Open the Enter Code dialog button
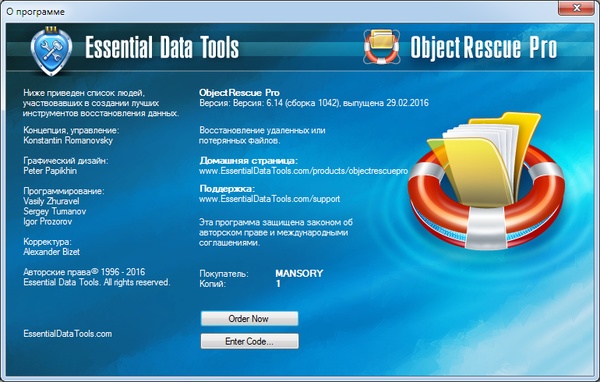Screen dimensions: 600x382 point(249,341)
